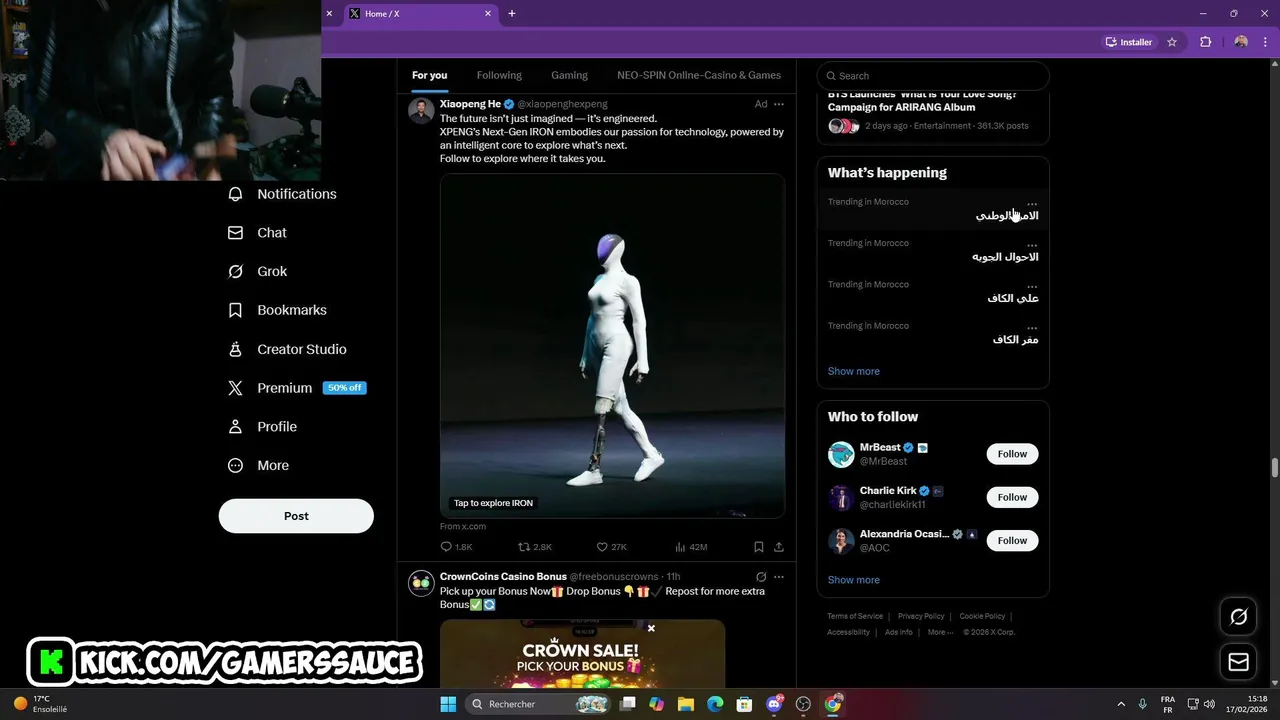Click the page vertical scrollbar thumb
This screenshot has width=1280, height=720.
tap(1275, 469)
